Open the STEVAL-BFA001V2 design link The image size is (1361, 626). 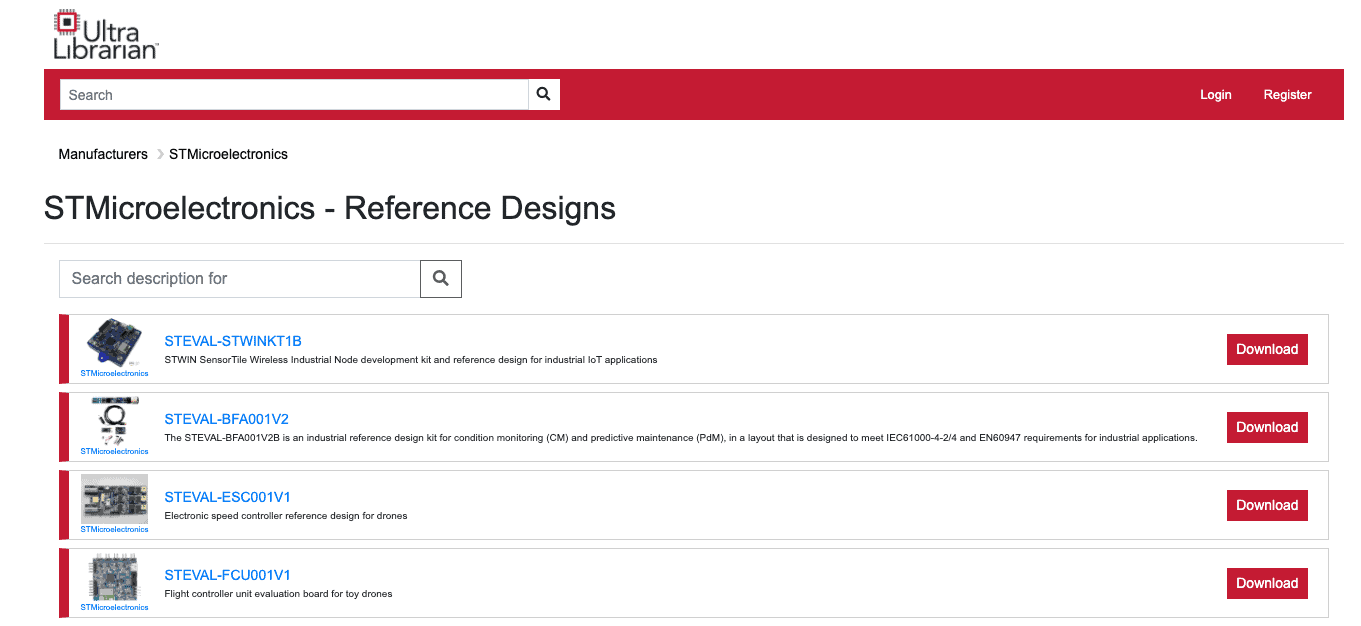pos(226,419)
